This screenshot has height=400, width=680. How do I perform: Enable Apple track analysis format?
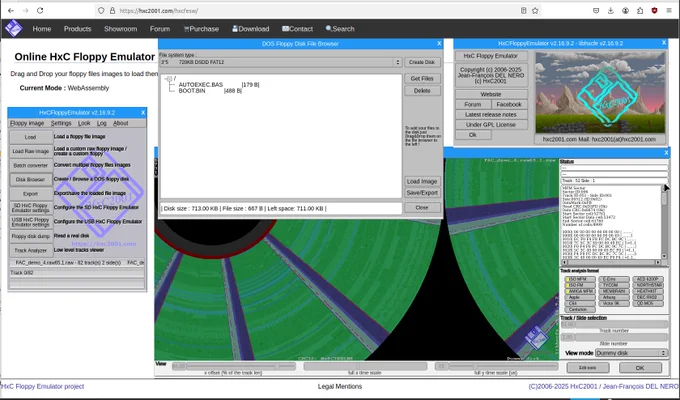coord(580,297)
